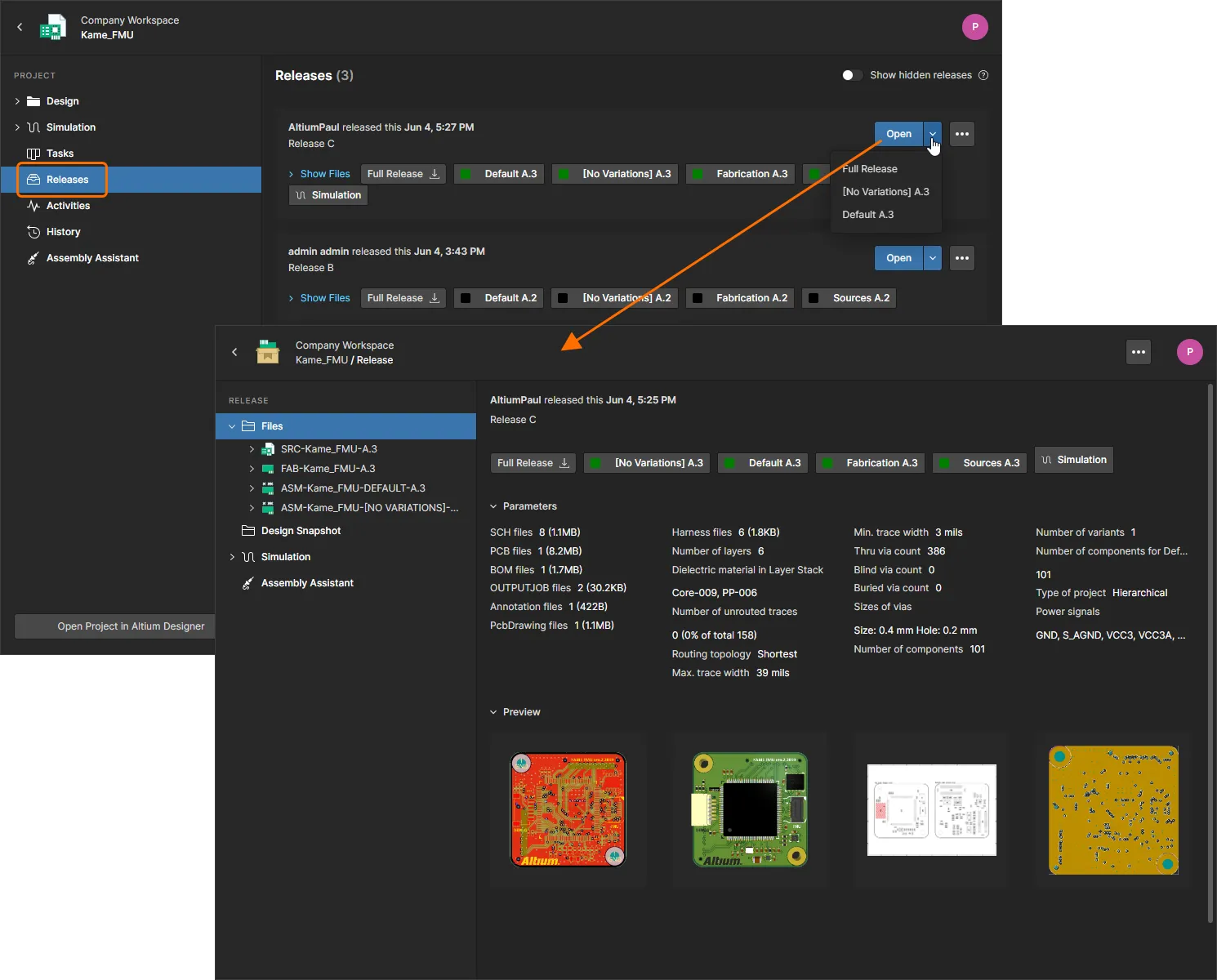This screenshot has height=980, width=1217.
Task: Expand SRC-Kame_FMU-A.3 in Files tree
Action: coord(252,449)
